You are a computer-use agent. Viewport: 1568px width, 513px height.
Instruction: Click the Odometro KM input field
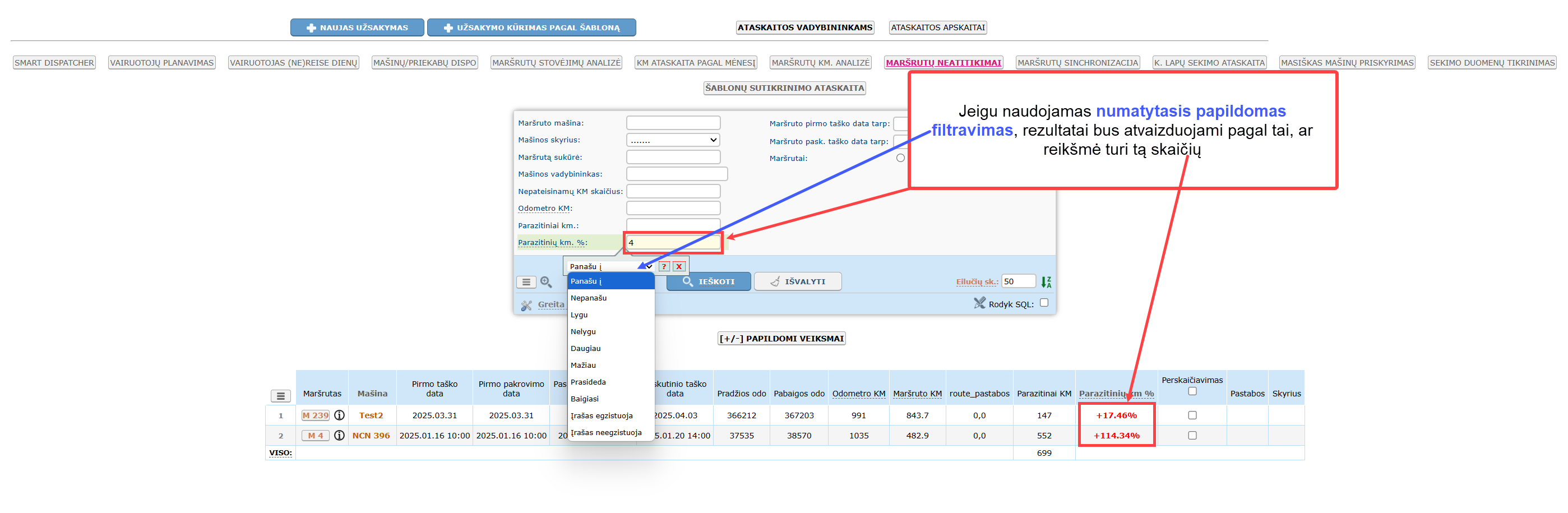click(673, 208)
